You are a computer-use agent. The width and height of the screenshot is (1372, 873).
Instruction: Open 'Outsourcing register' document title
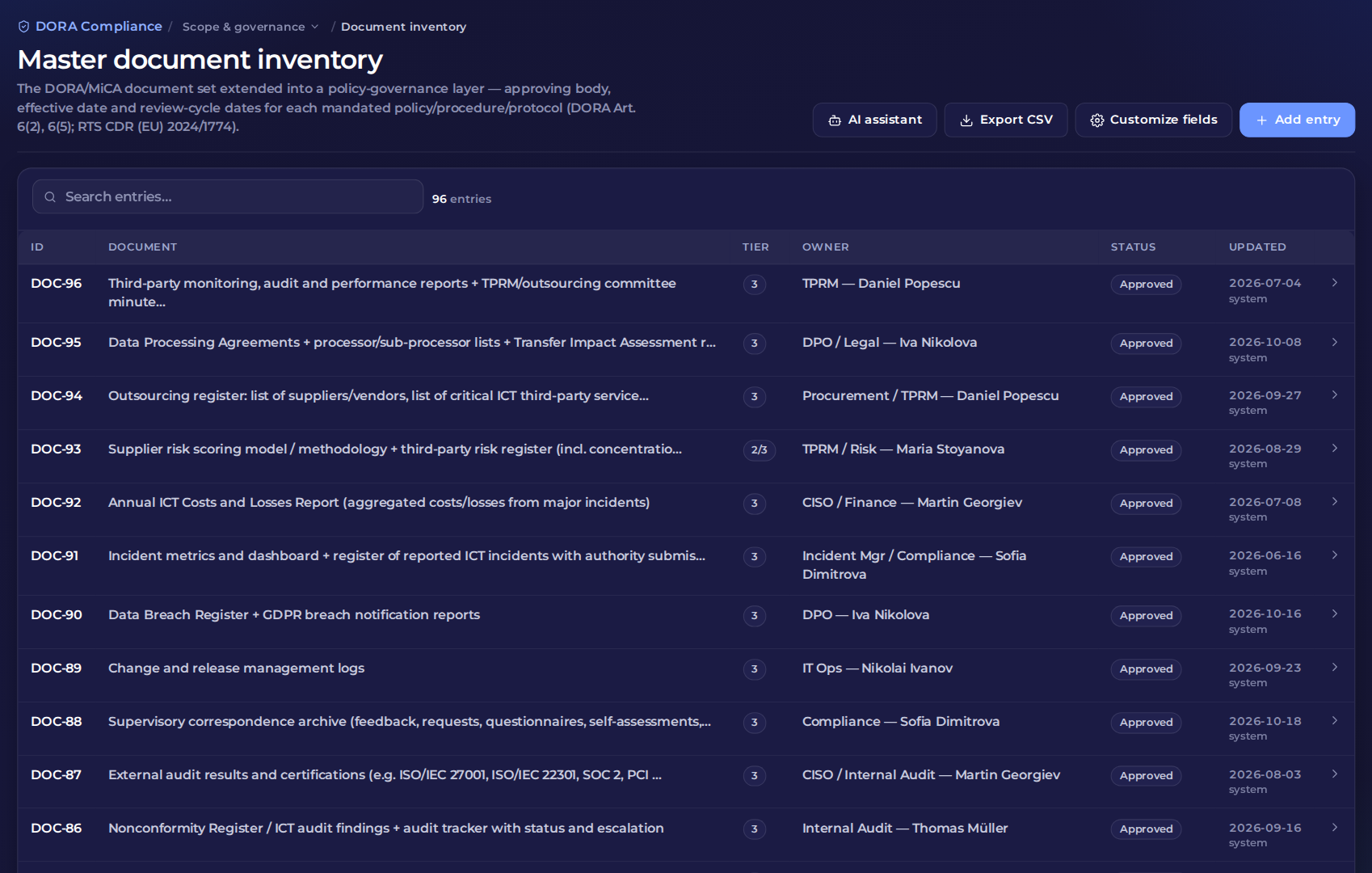pyautogui.click(x=378, y=396)
